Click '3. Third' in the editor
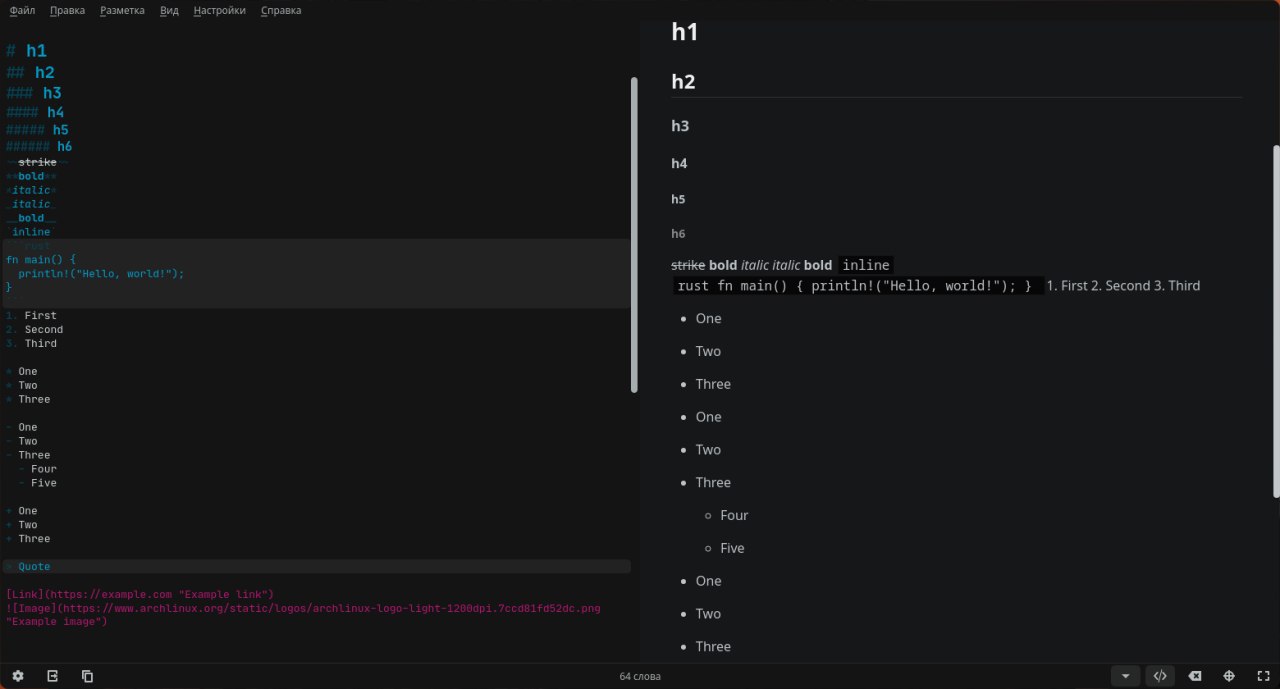Image resolution: width=1280 pixels, height=689 pixels. click(x=31, y=344)
